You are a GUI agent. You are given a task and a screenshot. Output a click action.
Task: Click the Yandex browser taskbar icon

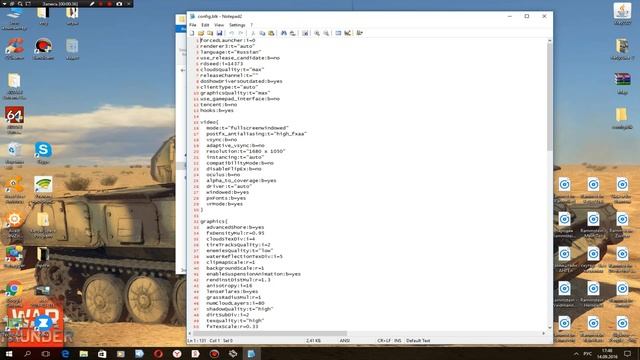coord(177,353)
